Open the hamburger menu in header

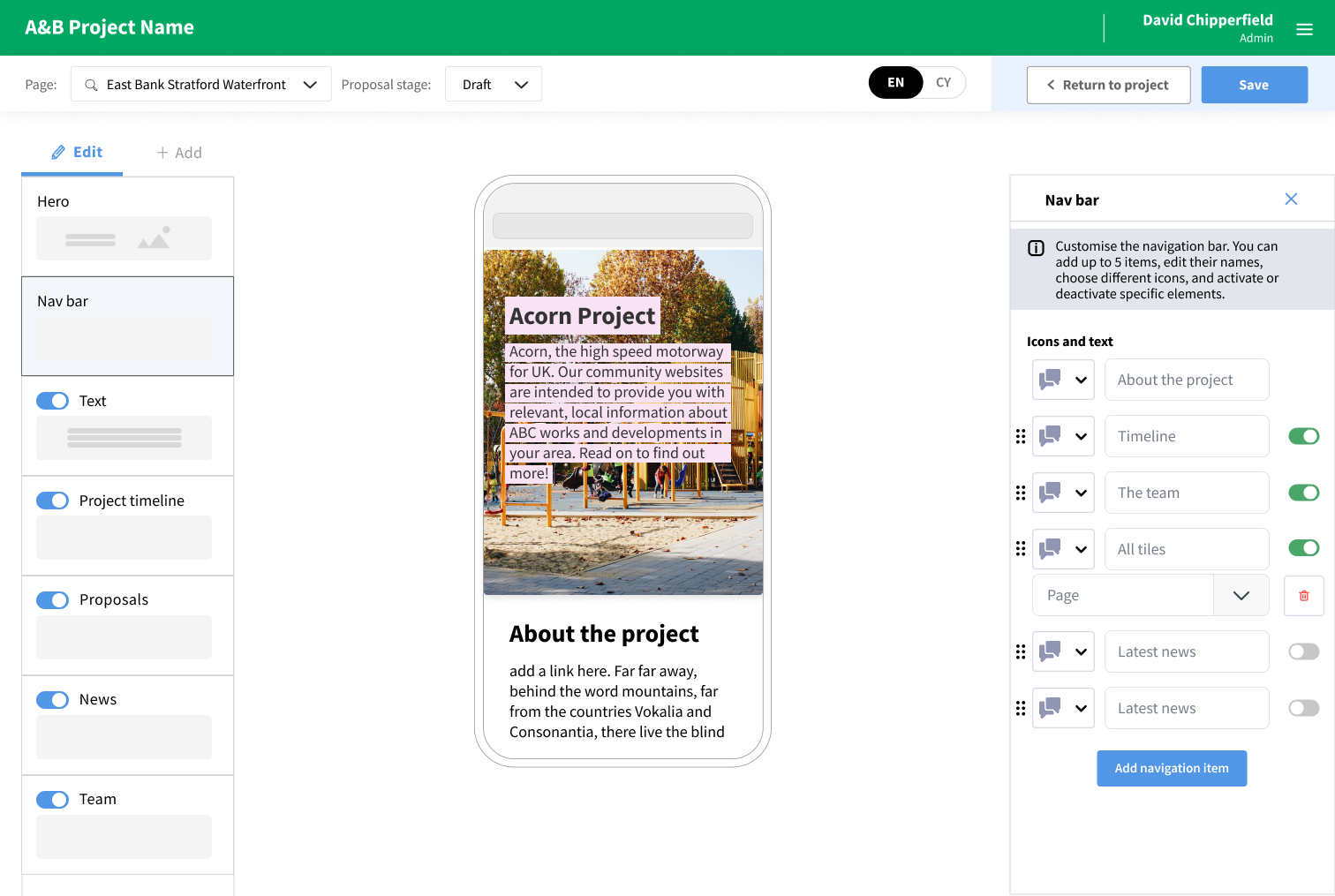(x=1304, y=29)
